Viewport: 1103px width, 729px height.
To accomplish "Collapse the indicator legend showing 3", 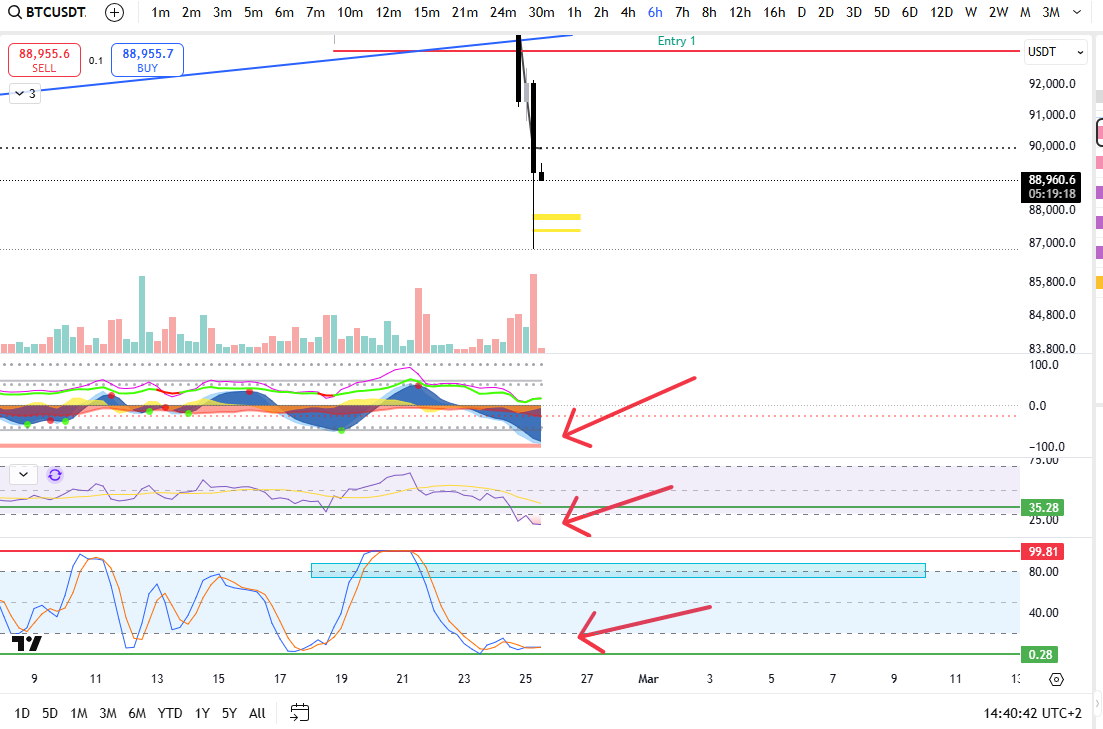I will pos(25,93).
